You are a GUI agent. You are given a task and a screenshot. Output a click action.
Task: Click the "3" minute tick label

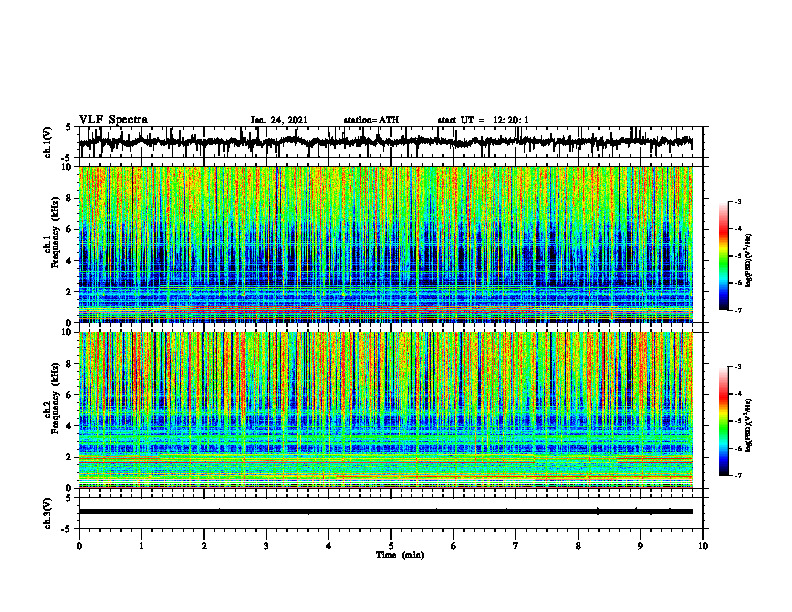pyautogui.click(x=266, y=546)
